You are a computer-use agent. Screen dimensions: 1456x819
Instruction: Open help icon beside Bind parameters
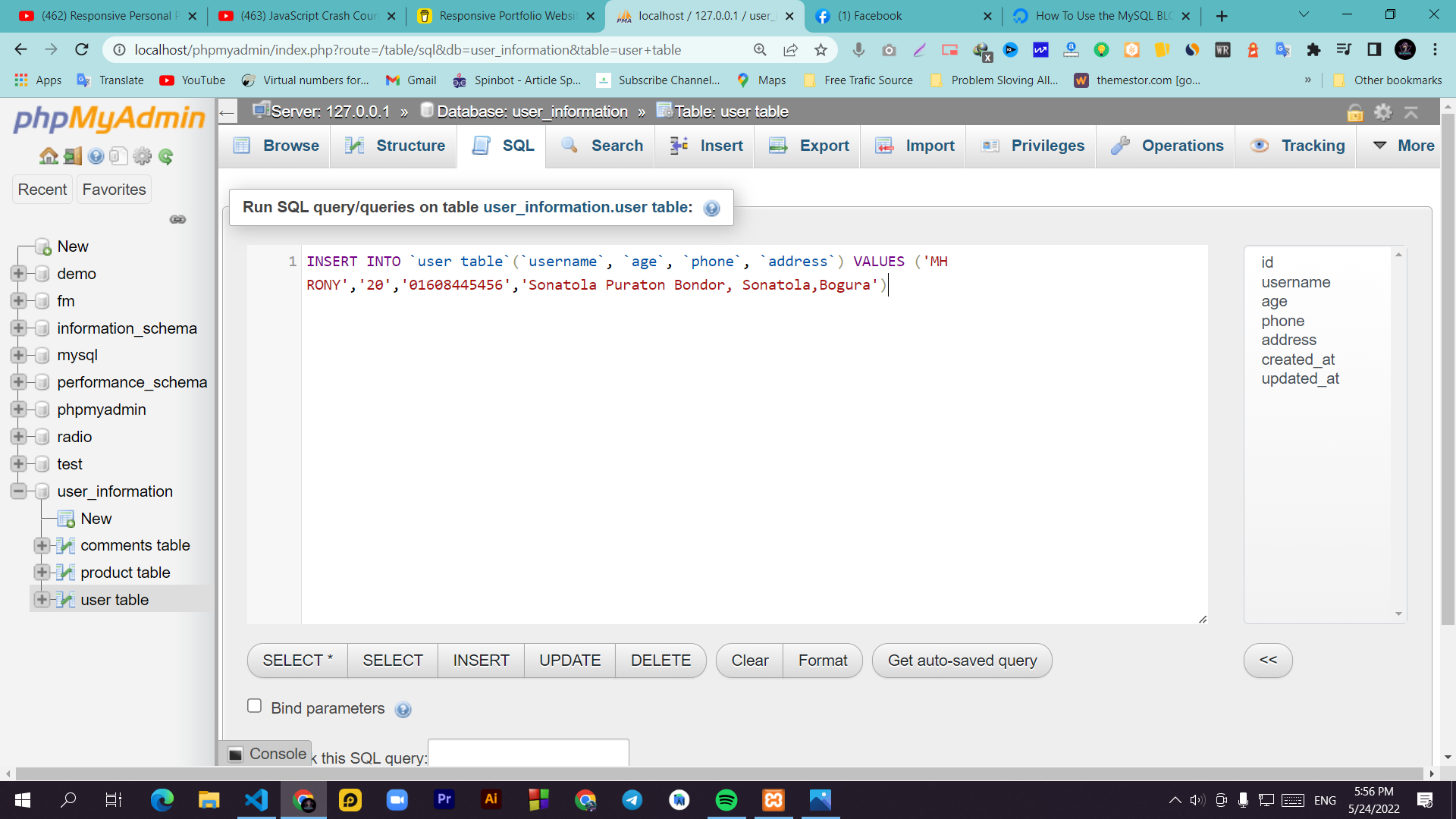point(403,710)
